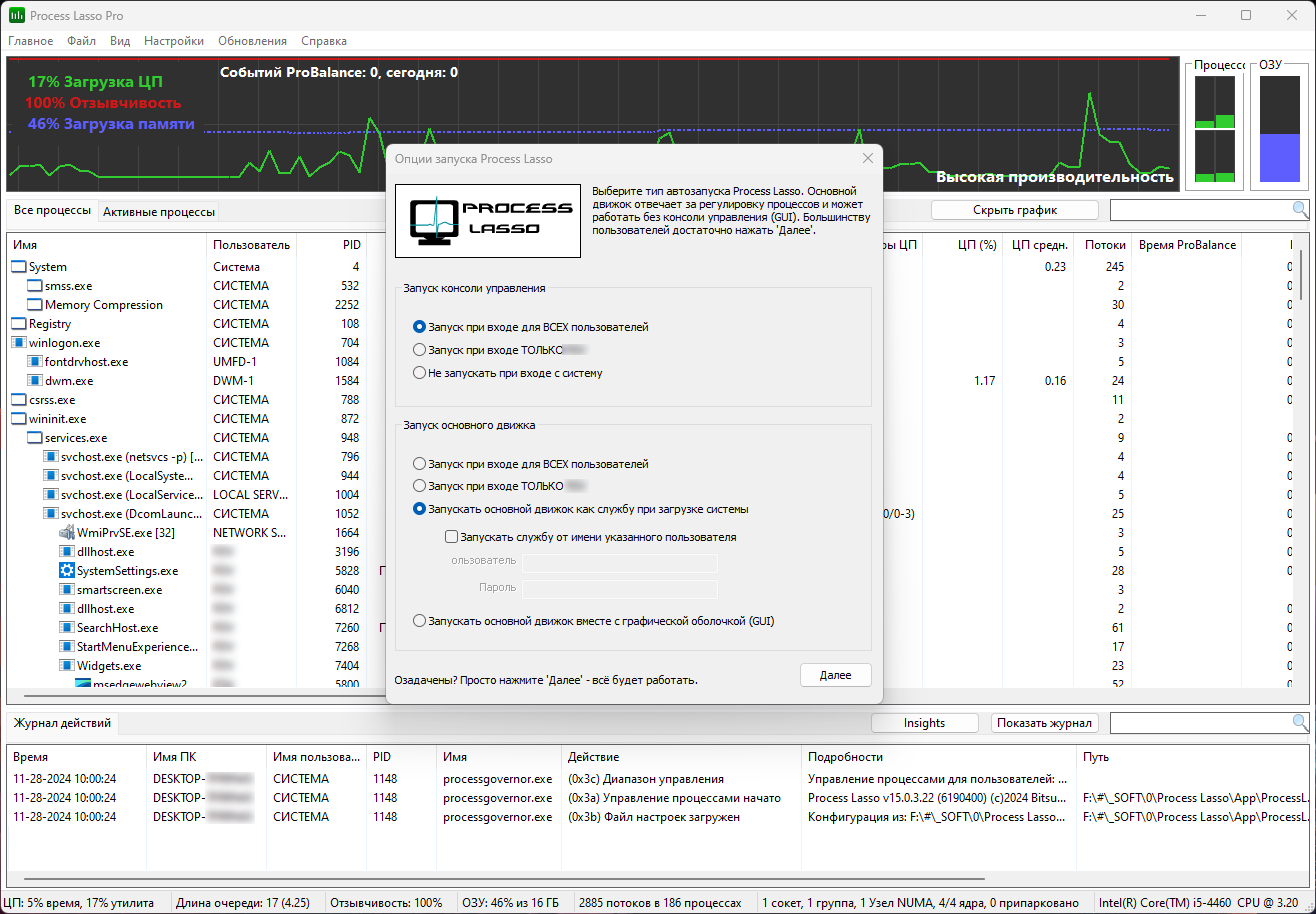Click the WmiPrvSE.exe process icon
This screenshot has height=914, width=1316.
click(68, 533)
